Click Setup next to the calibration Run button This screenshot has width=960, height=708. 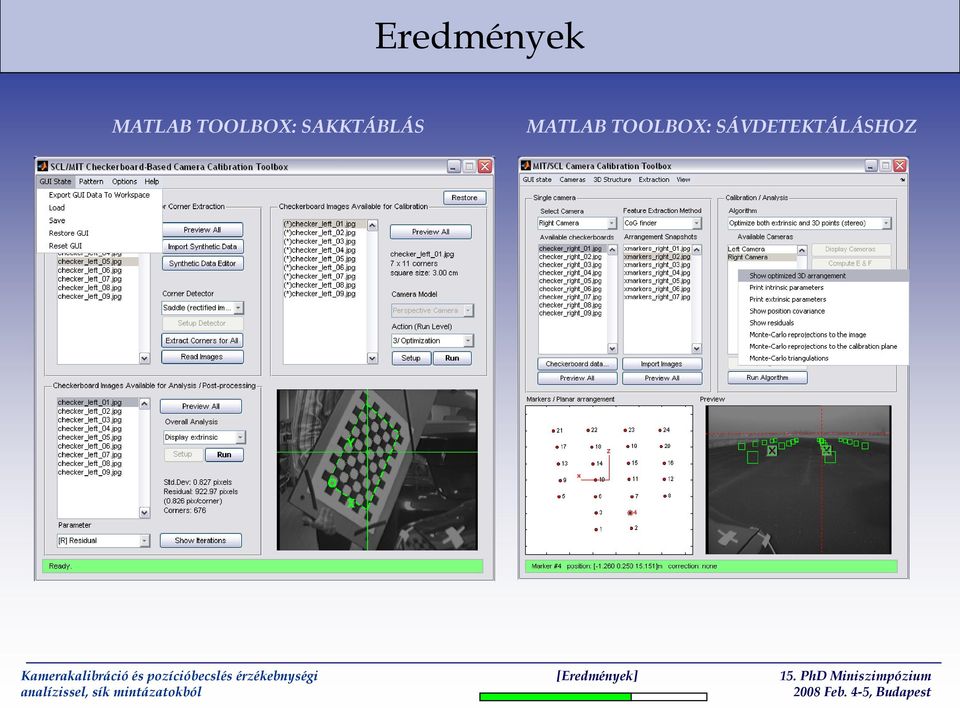pos(411,358)
